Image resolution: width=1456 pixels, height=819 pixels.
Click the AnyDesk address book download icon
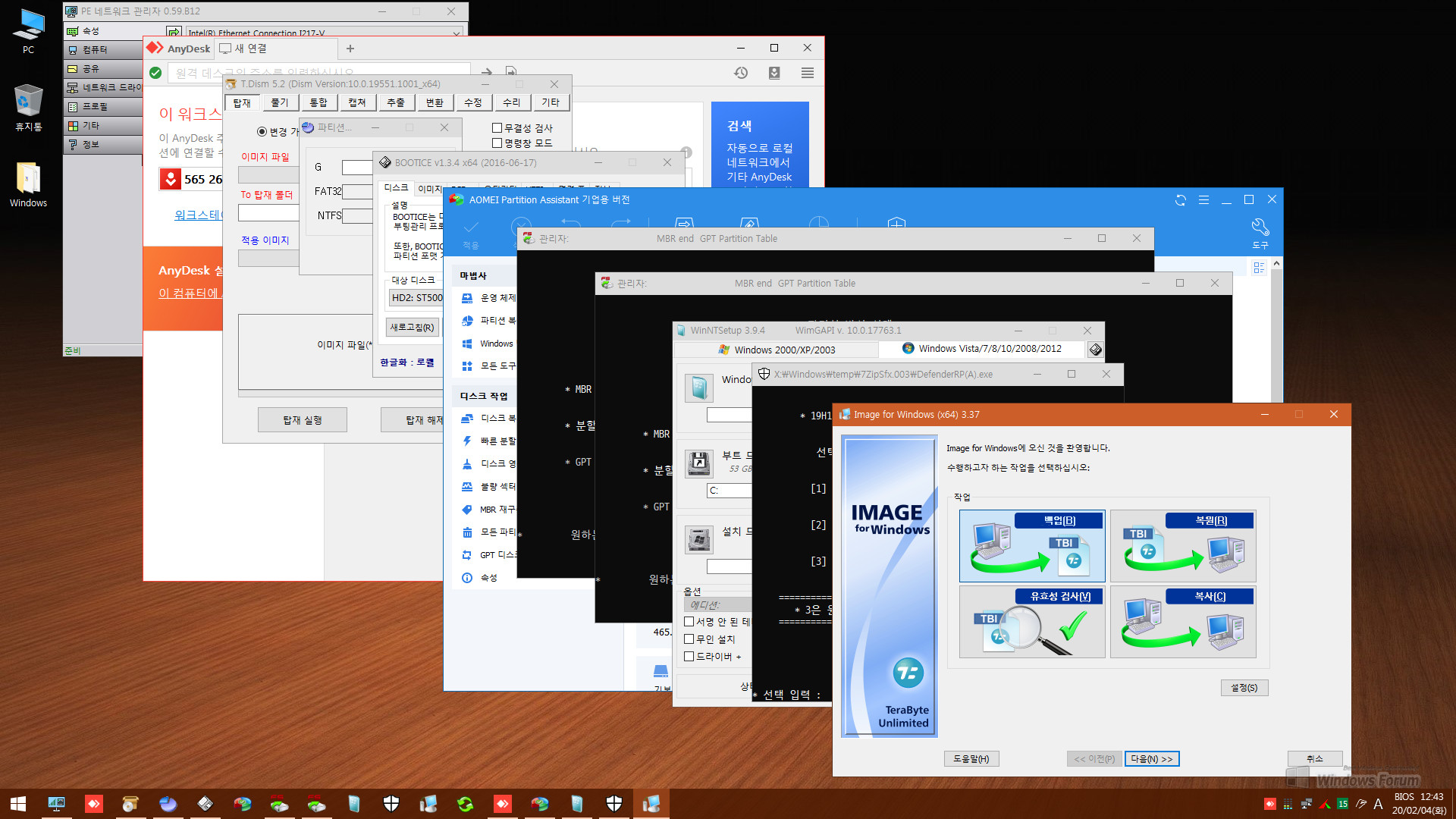point(774,73)
